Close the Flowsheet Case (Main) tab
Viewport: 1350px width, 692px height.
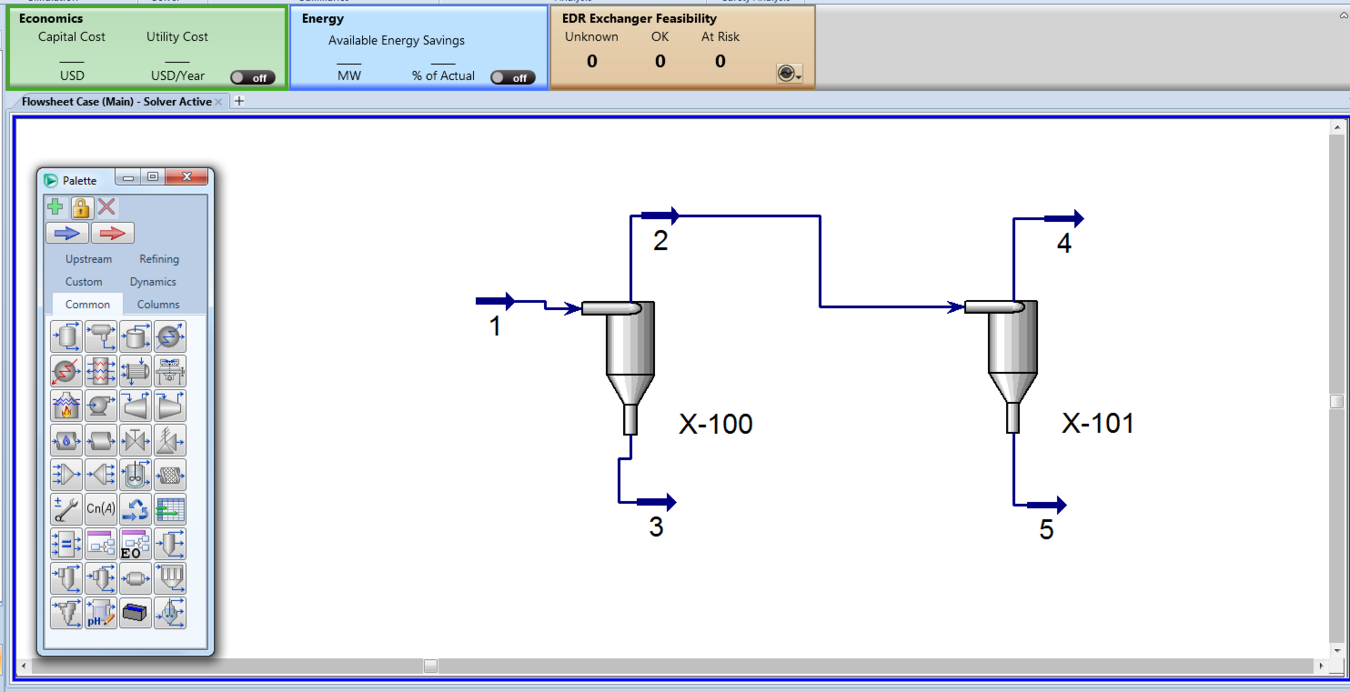tap(218, 102)
